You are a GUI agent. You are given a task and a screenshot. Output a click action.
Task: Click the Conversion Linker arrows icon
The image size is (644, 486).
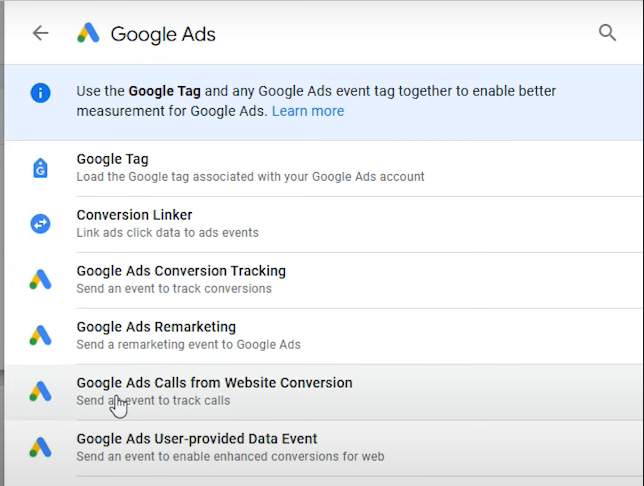[x=40, y=224]
